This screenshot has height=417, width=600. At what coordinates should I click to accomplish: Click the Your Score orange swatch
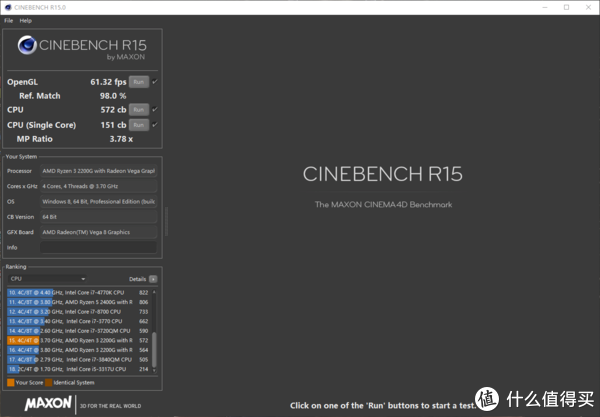click(11, 383)
